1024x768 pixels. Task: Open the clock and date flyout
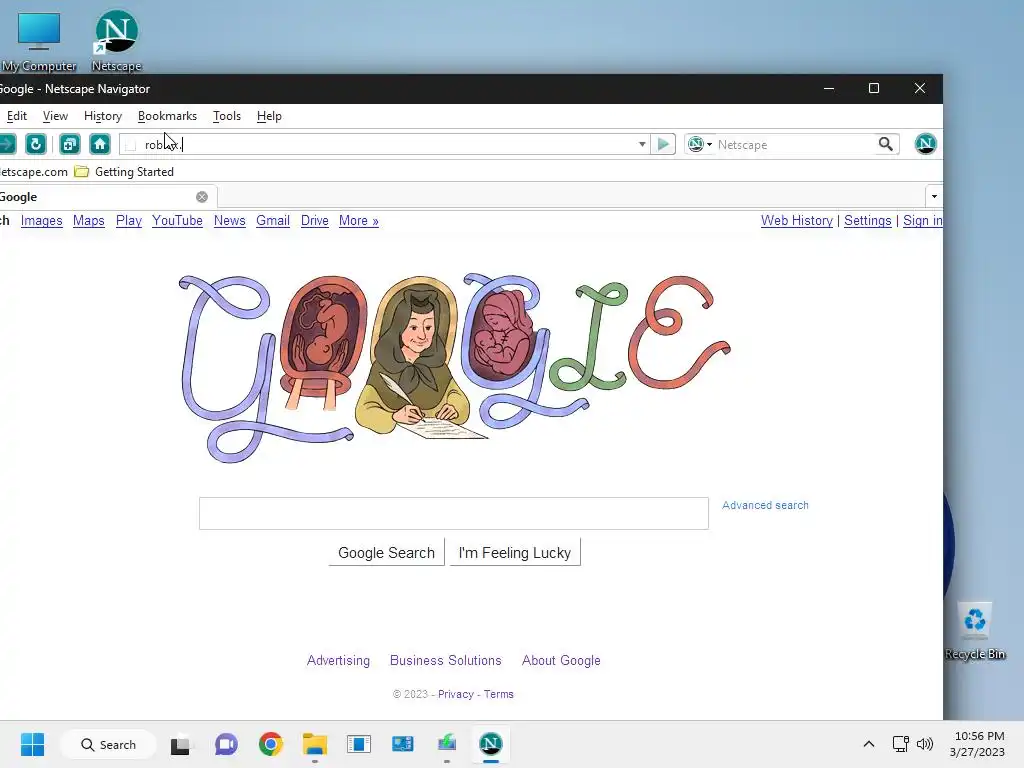click(x=978, y=744)
